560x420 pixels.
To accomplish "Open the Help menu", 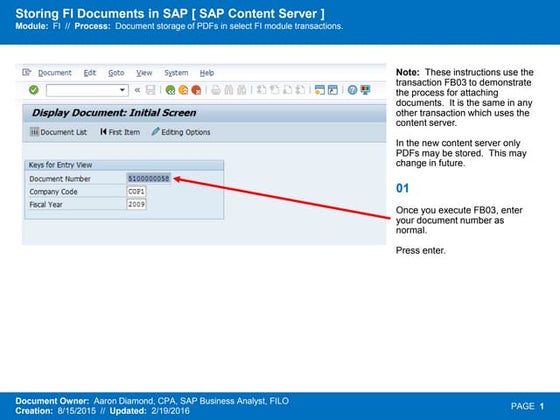I will [207, 73].
